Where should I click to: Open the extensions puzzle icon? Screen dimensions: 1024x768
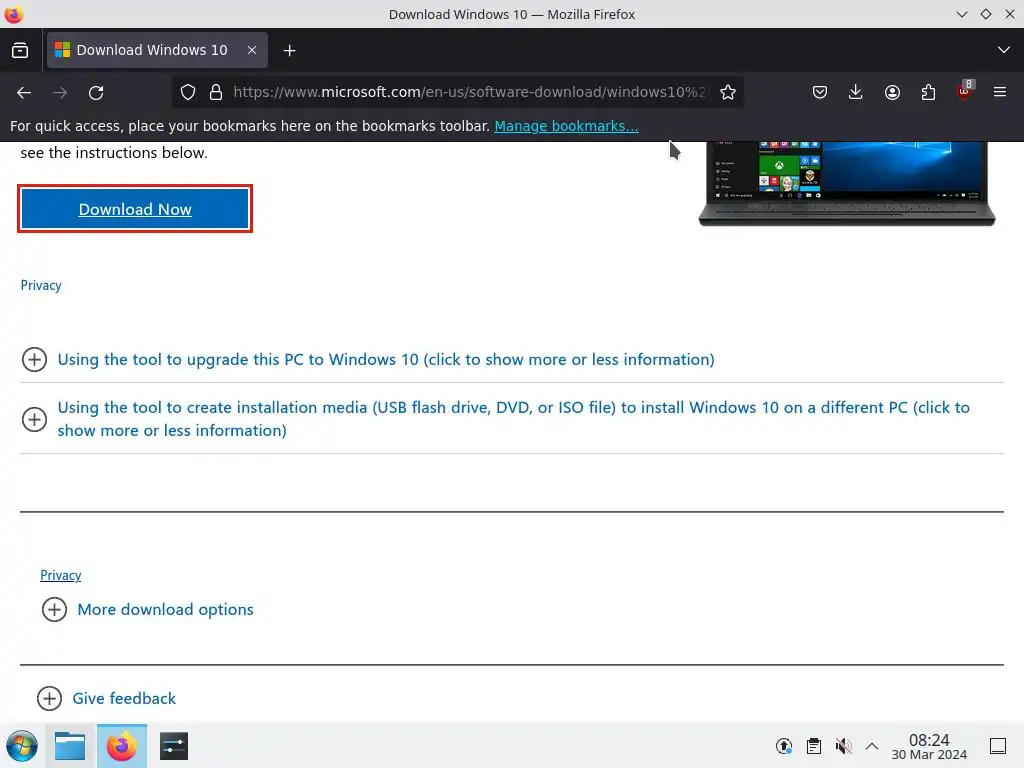(x=928, y=93)
